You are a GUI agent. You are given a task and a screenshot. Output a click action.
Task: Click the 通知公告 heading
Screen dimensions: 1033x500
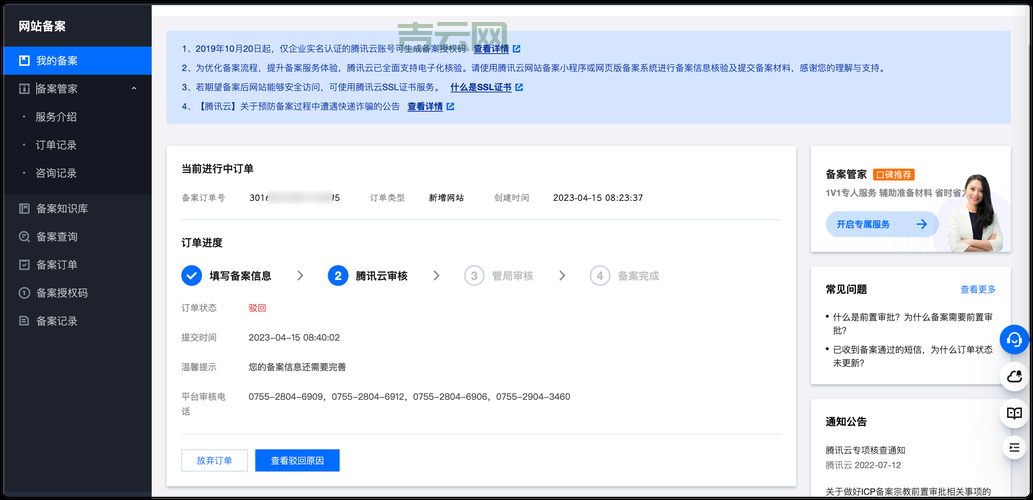[846, 422]
